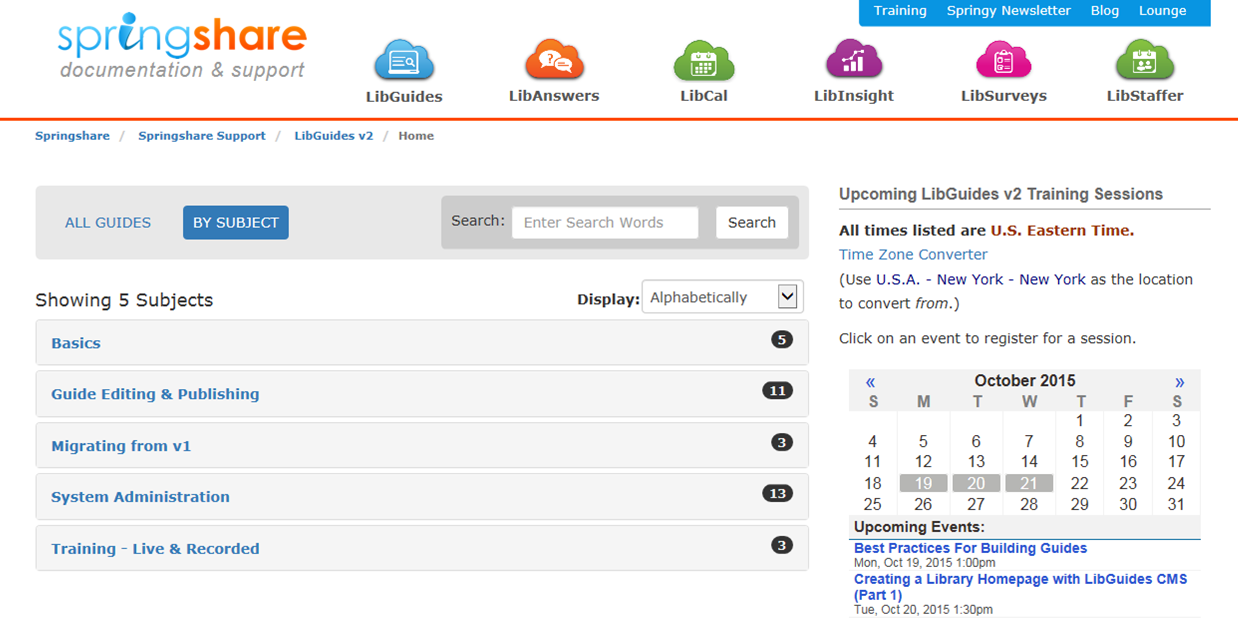The height and width of the screenshot is (618, 1238).
Task: Click the Guide Editing count badge 11
Action: [x=777, y=391]
